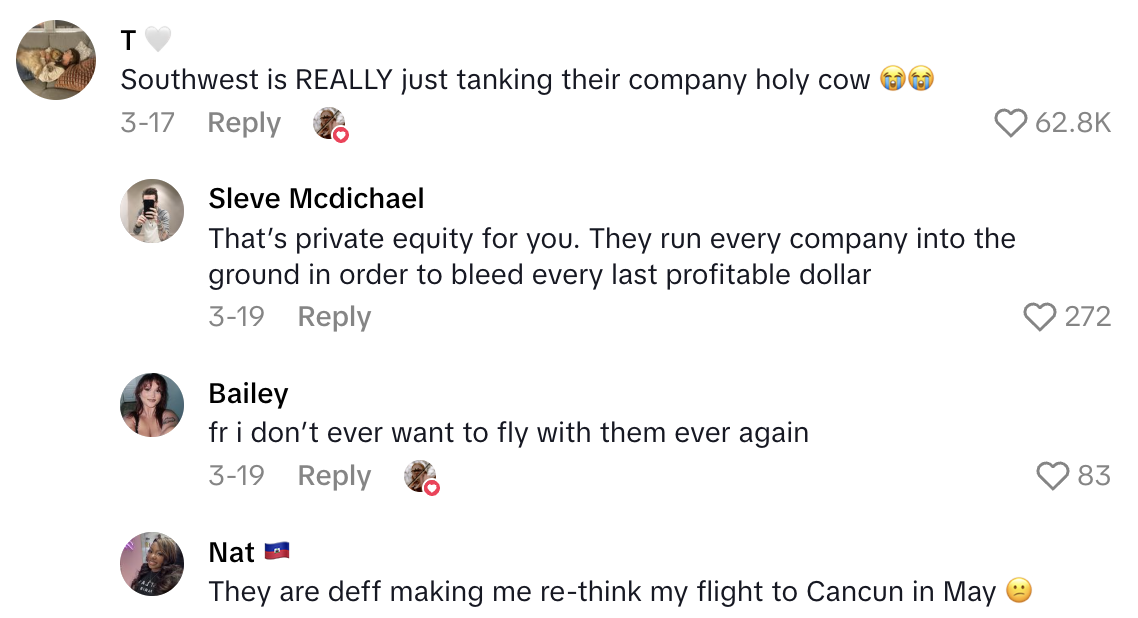Open T's profile picture

(x=56, y=60)
